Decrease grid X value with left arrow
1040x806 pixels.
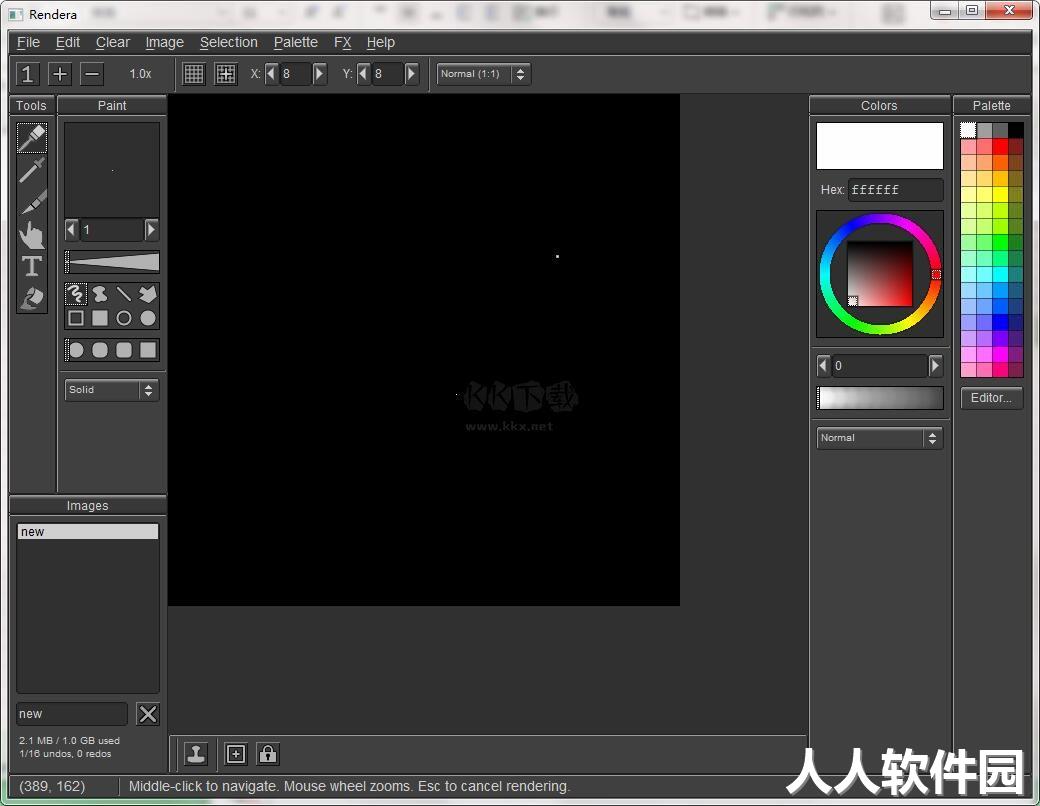(x=271, y=74)
